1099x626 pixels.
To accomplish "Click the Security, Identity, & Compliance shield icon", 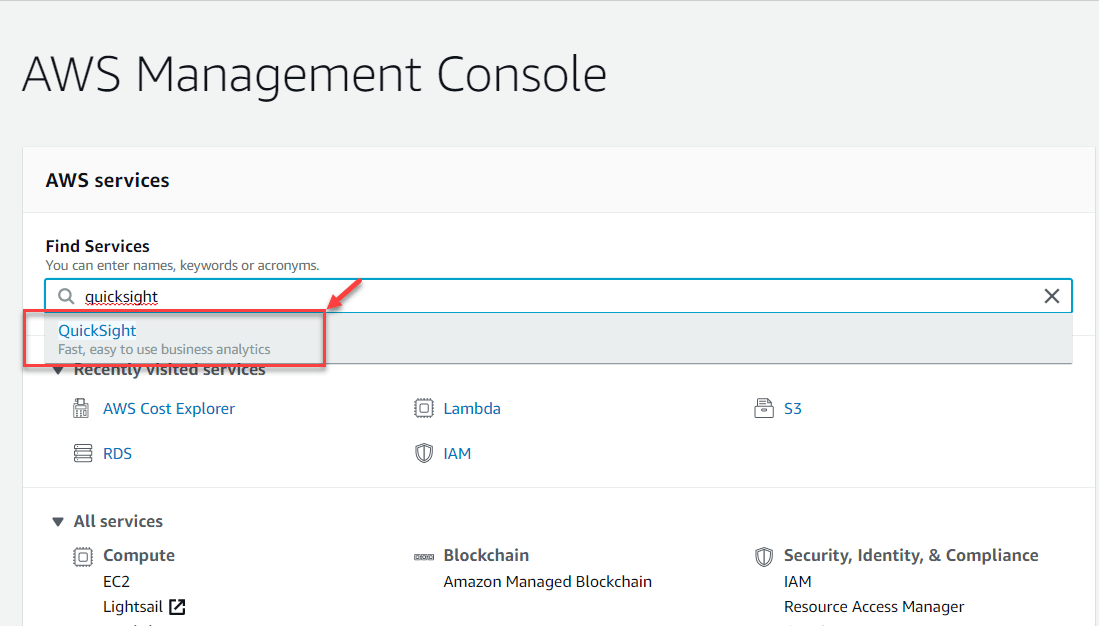I will [x=764, y=555].
